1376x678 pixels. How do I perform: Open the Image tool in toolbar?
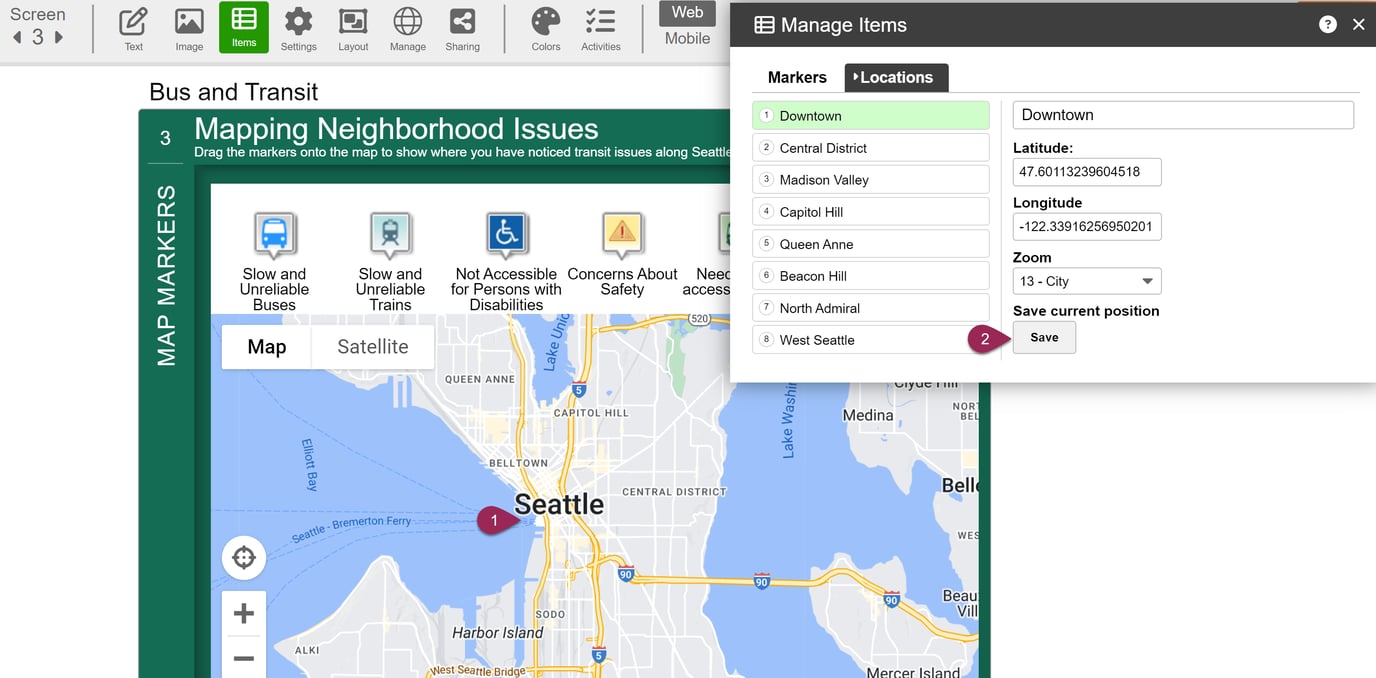(x=189, y=29)
